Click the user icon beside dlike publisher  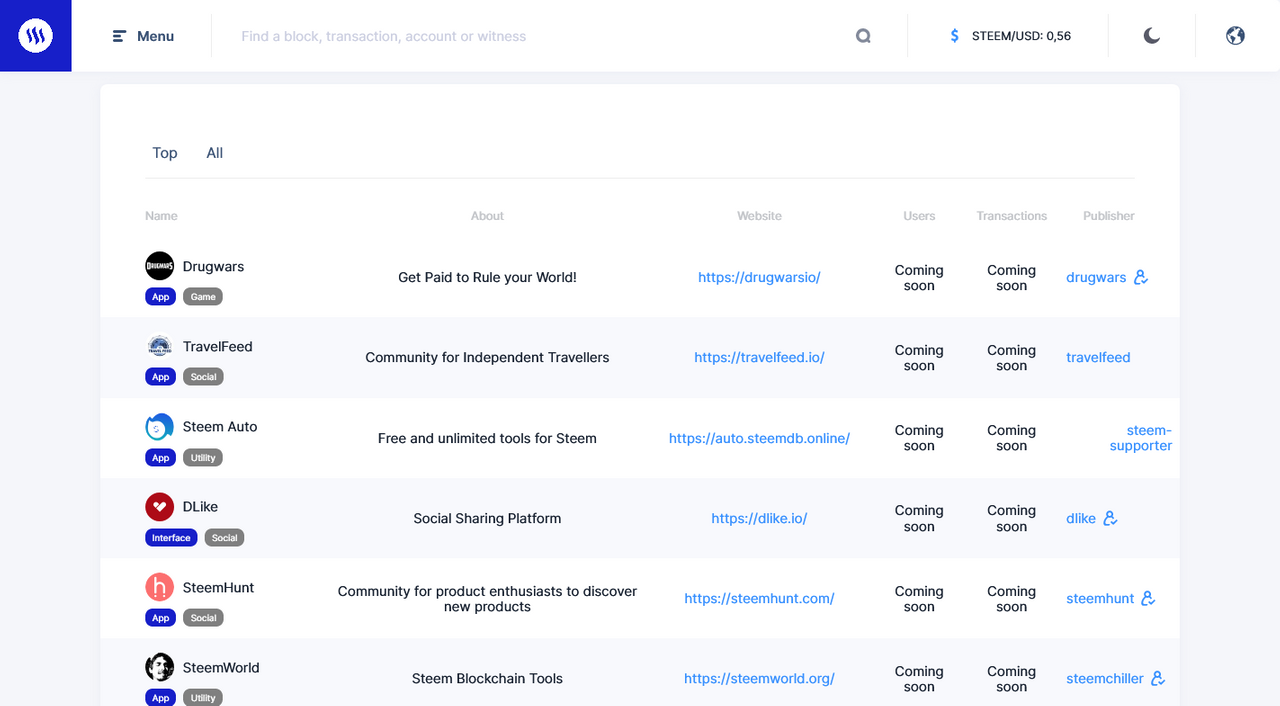point(1110,518)
